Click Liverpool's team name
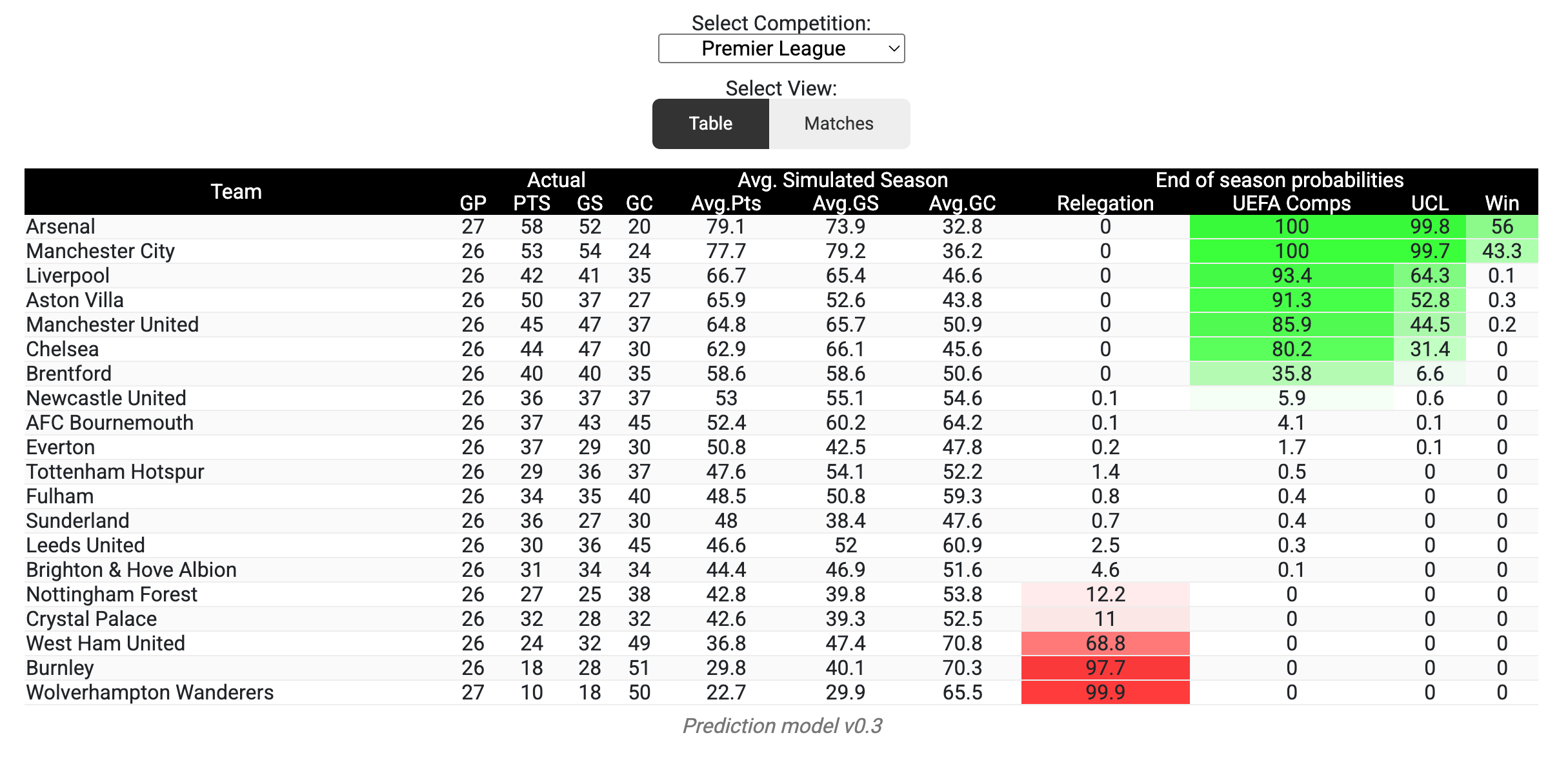The image size is (1568, 764). click(67, 276)
